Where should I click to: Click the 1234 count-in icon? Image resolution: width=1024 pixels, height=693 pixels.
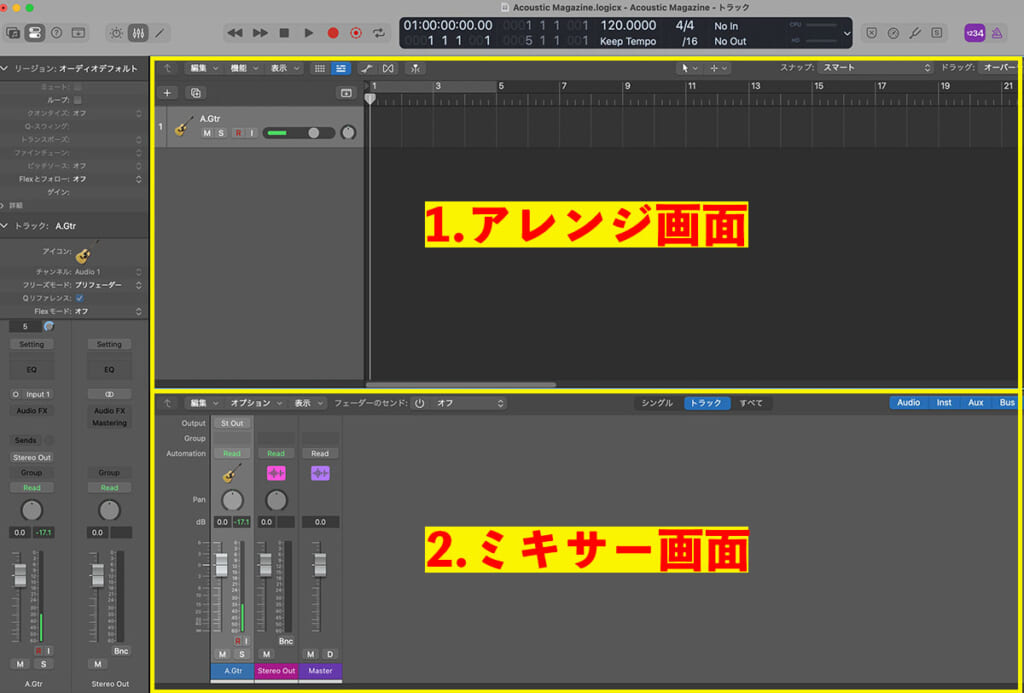[975, 33]
